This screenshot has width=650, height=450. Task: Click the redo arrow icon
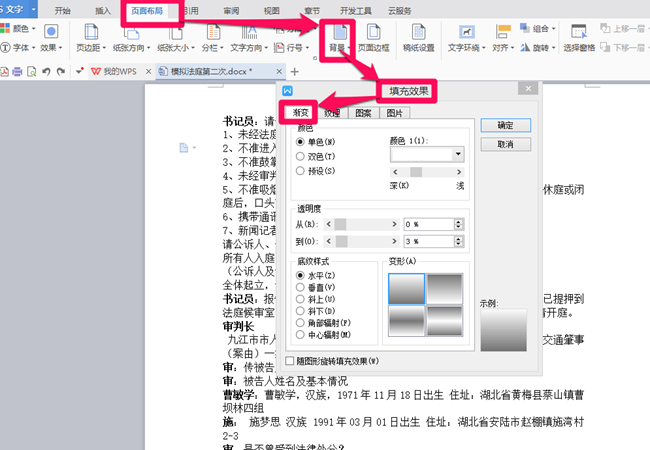click(61, 72)
